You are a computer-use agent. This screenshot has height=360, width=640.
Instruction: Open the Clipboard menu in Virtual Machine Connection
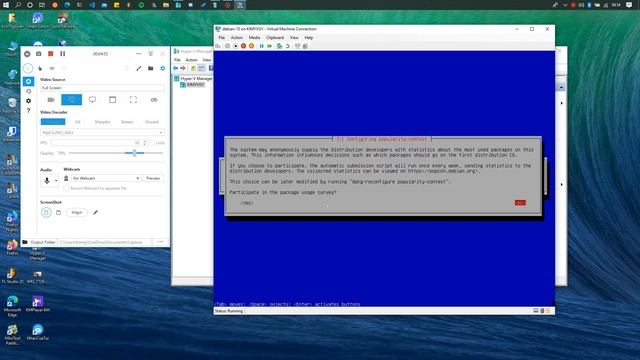275,38
